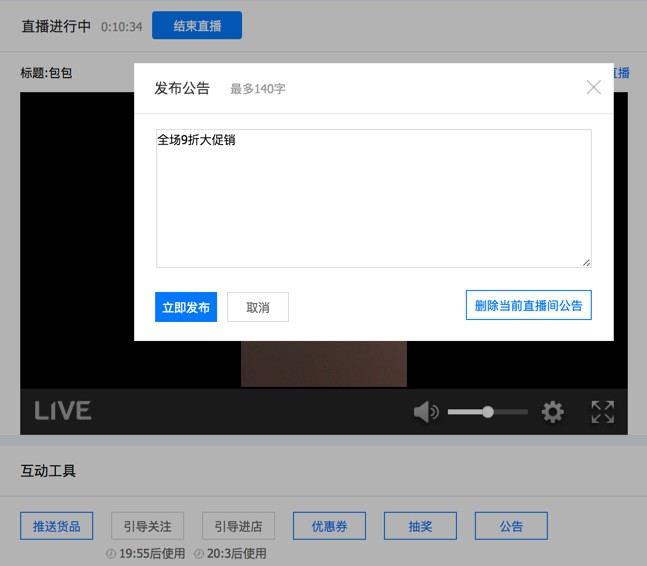Click 删除当前直播间公告 button
Viewport: 647px width, 566px height.
pyautogui.click(x=528, y=305)
